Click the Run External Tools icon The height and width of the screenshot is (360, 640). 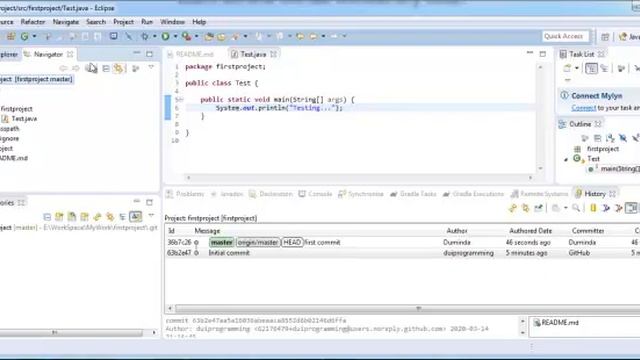(187, 36)
